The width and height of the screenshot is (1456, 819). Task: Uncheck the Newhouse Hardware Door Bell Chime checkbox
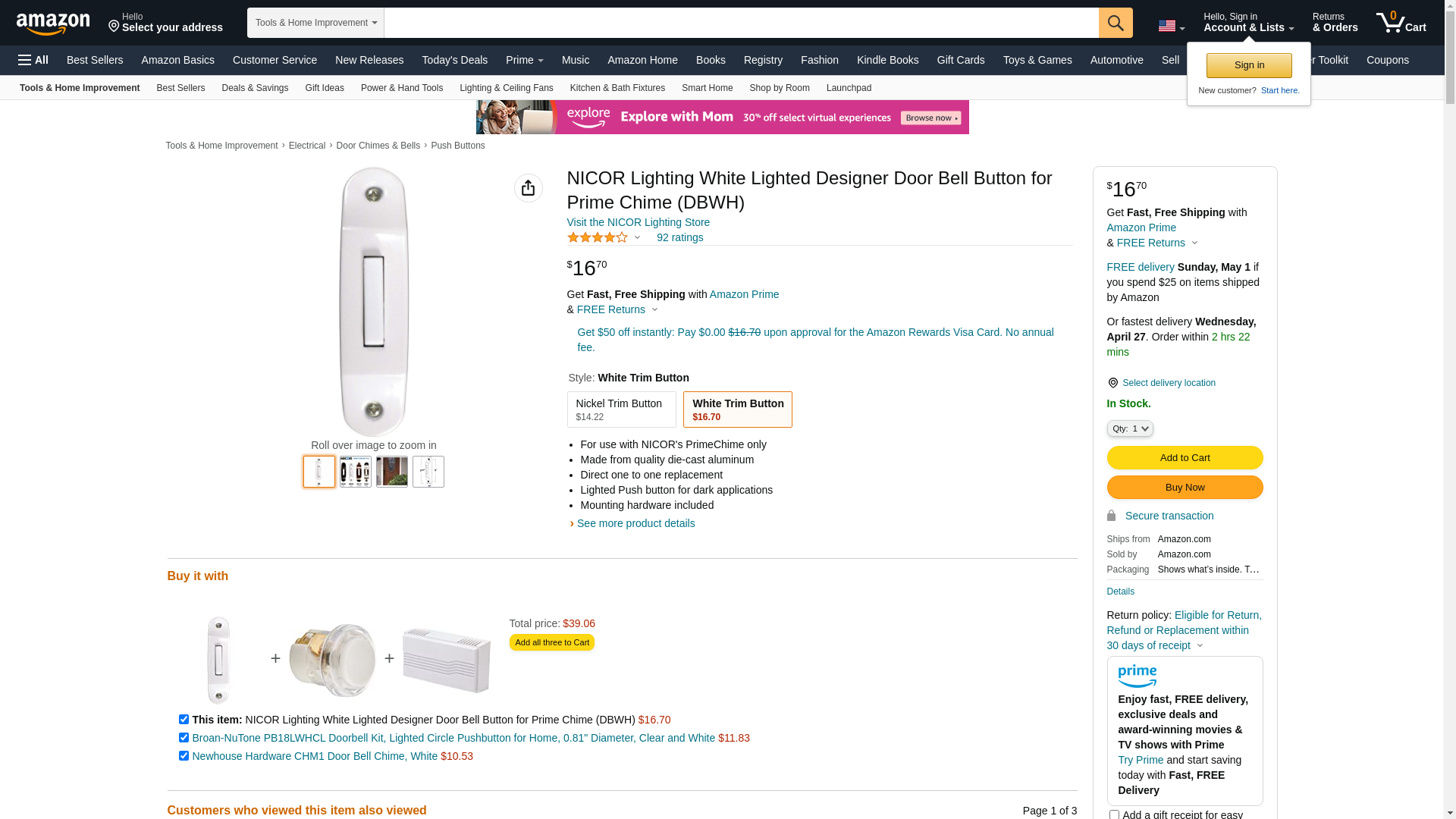(x=184, y=756)
